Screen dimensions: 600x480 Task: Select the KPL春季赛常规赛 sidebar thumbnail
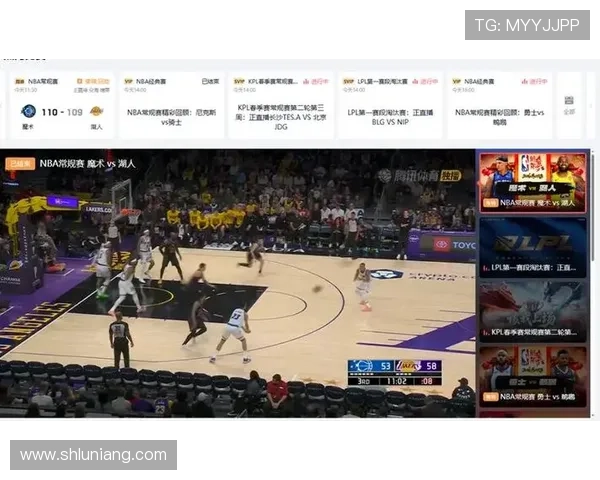pyautogui.click(x=533, y=312)
